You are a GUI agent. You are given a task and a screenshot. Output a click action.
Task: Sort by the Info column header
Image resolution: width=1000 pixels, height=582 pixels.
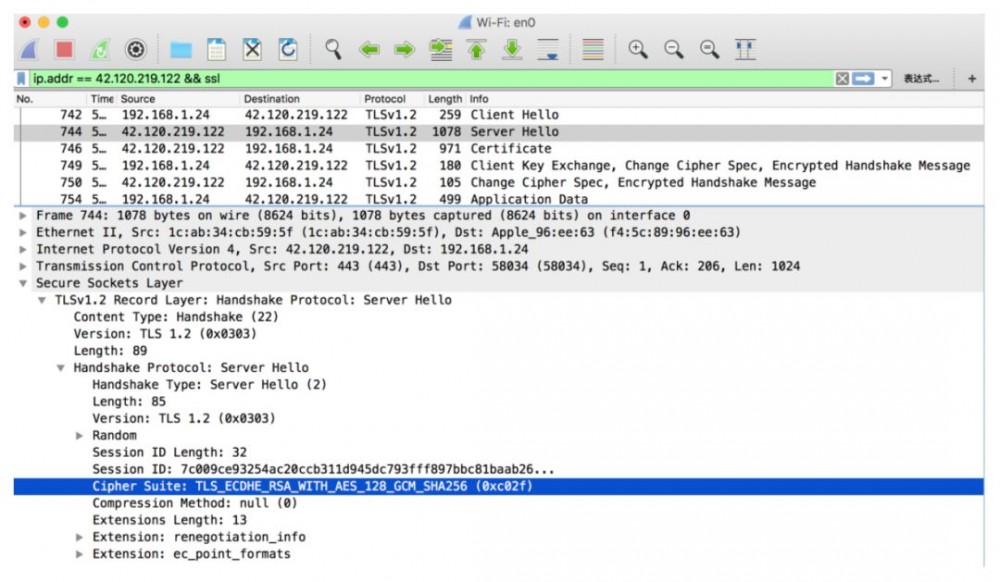point(479,99)
